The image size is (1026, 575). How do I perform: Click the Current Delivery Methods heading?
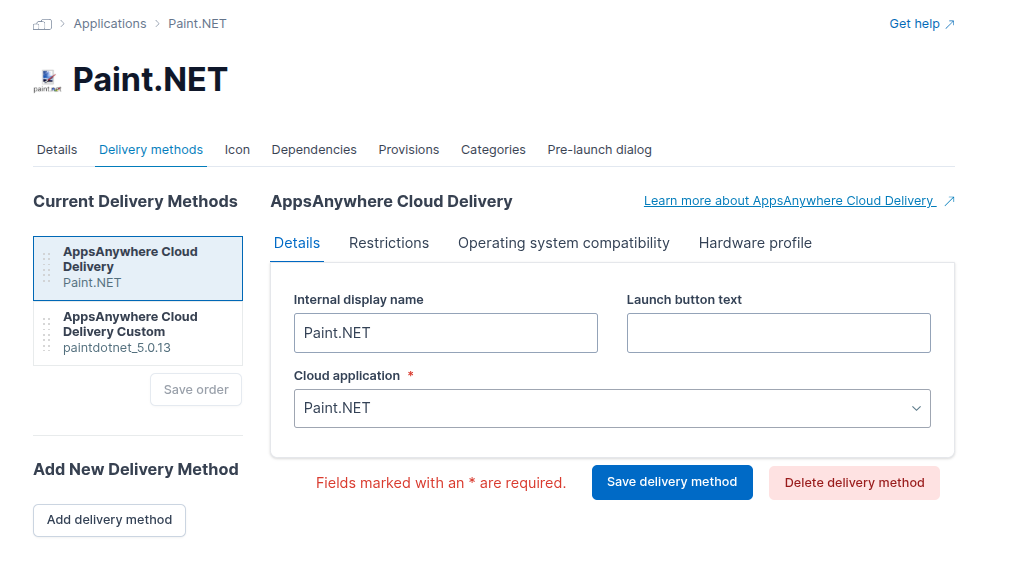(x=135, y=201)
